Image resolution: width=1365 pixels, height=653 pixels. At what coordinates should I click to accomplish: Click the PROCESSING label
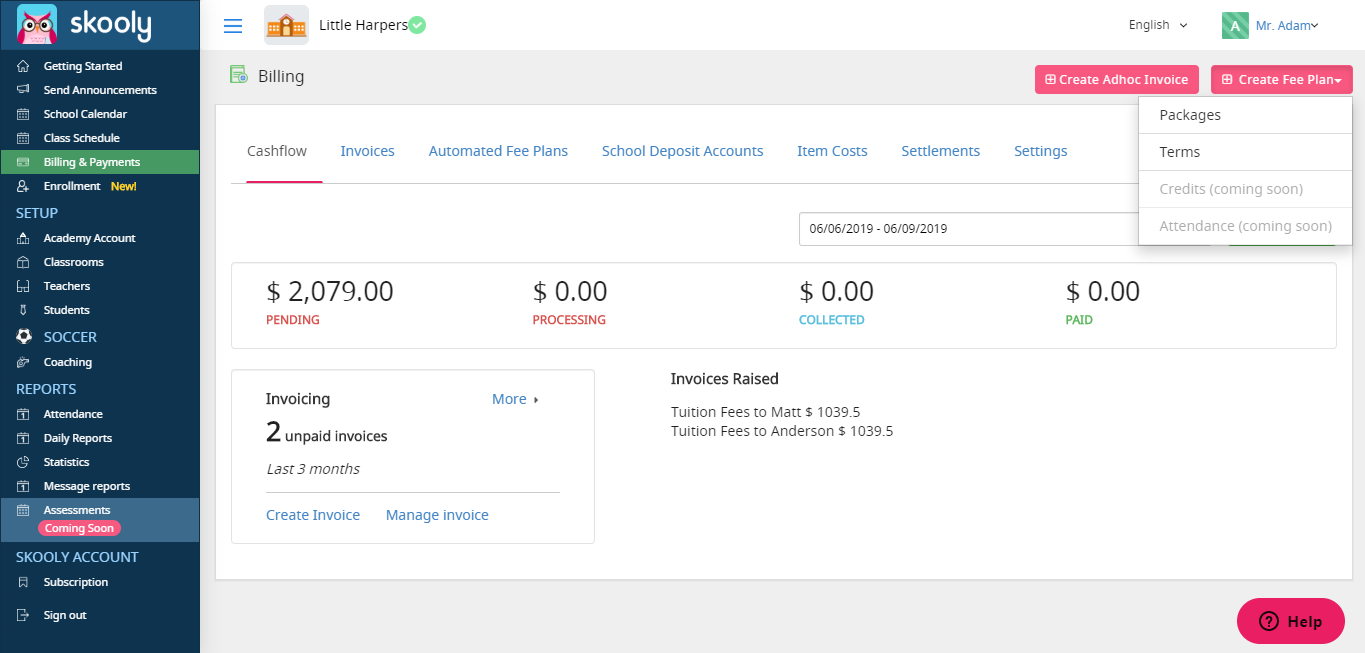pyautogui.click(x=569, y=320)
